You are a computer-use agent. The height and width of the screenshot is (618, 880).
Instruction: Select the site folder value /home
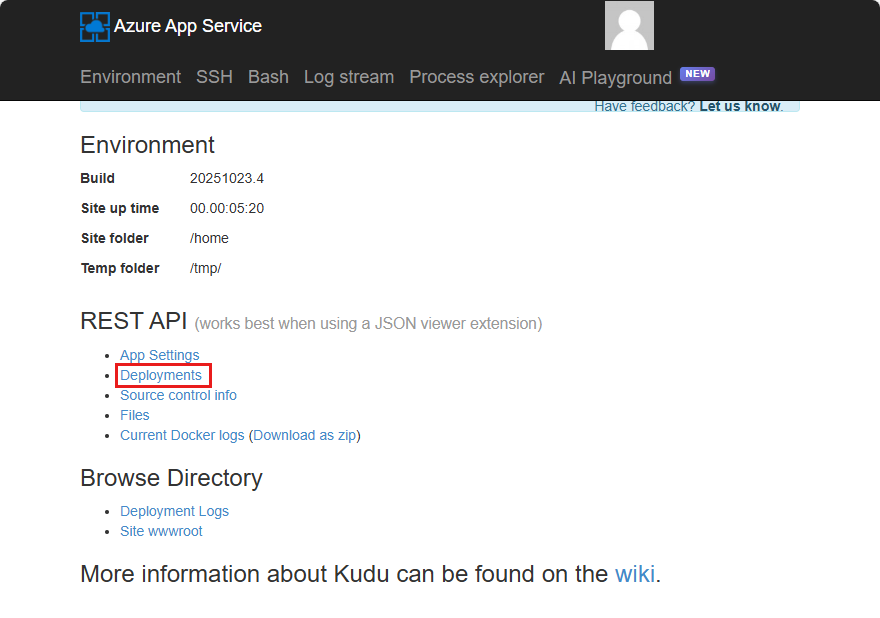[x=209, y=239]
